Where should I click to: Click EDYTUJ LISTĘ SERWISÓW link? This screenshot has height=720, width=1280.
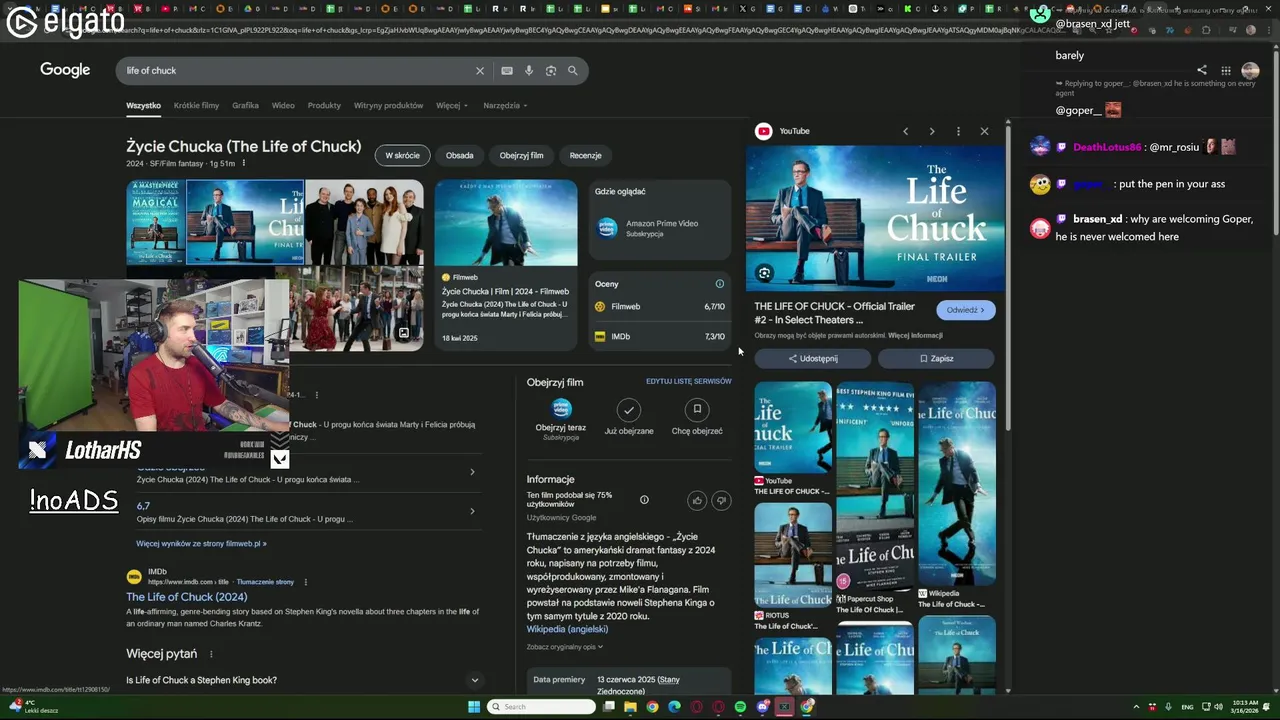(x=689, y=381)
